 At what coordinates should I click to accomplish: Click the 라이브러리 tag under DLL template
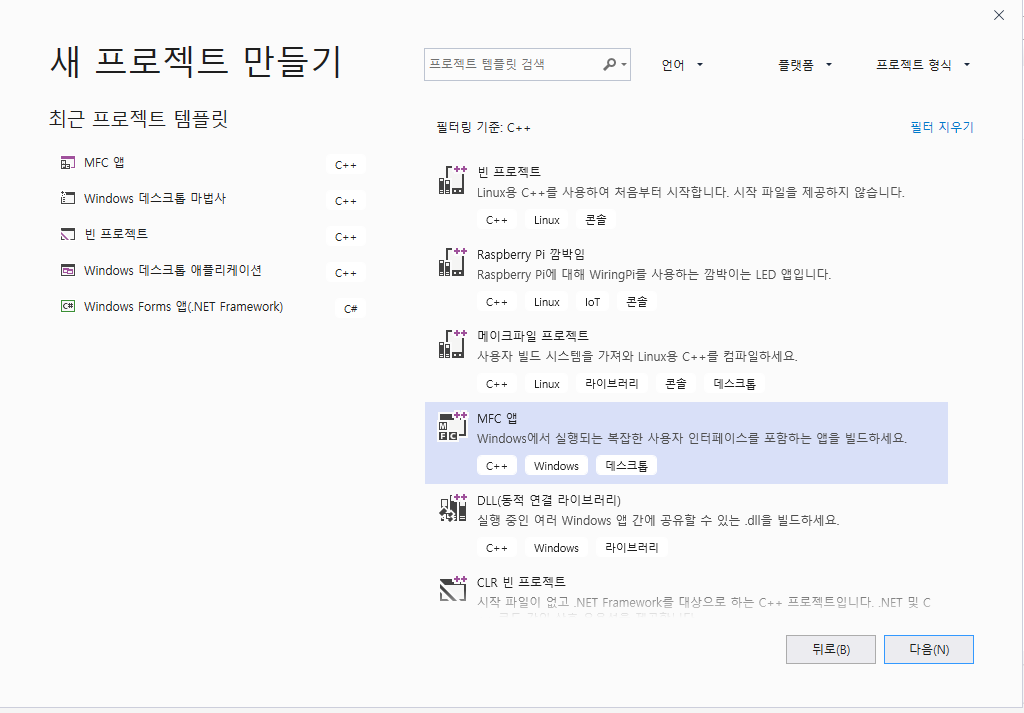632,548
